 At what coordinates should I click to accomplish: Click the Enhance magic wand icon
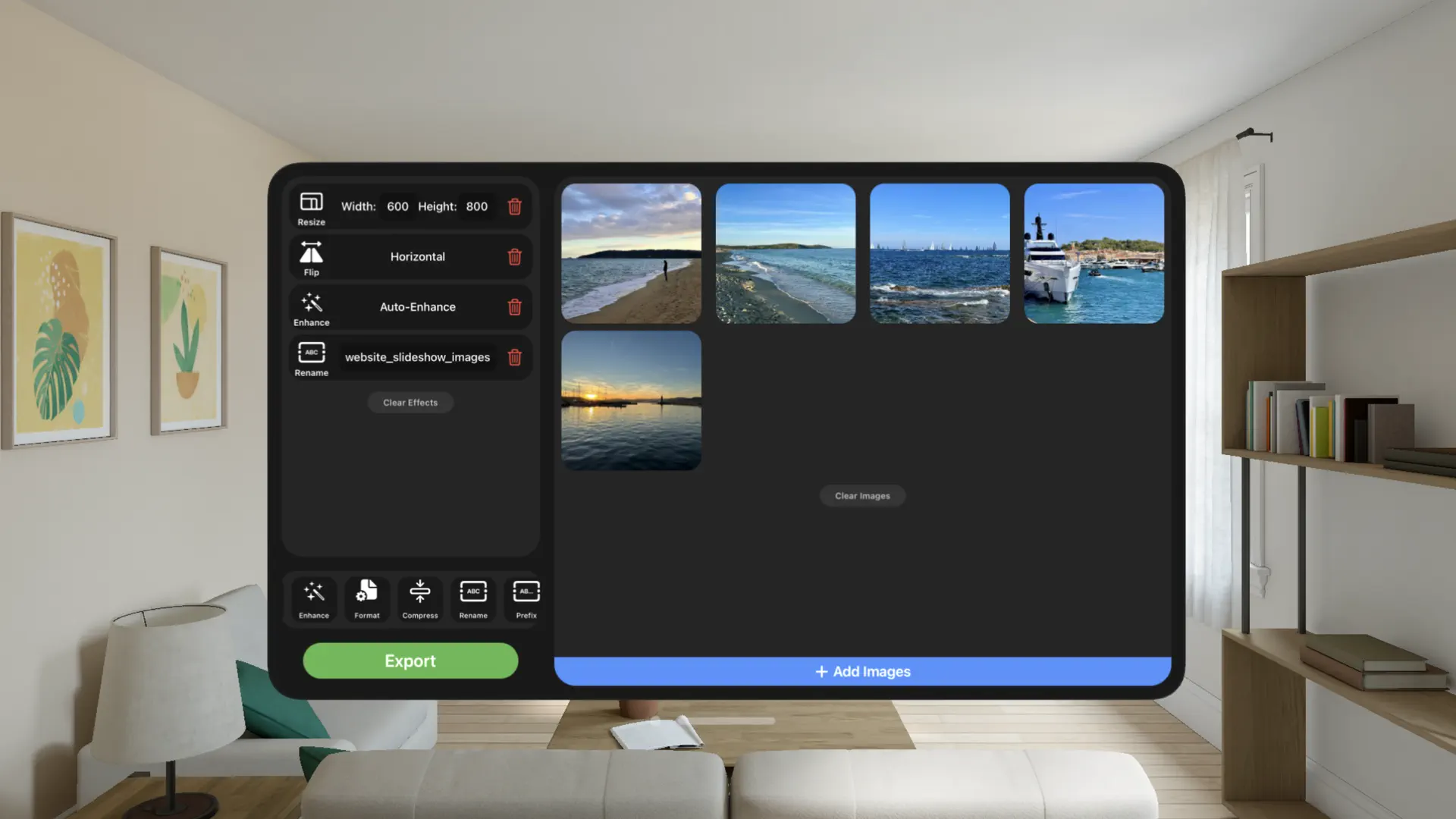311,303
